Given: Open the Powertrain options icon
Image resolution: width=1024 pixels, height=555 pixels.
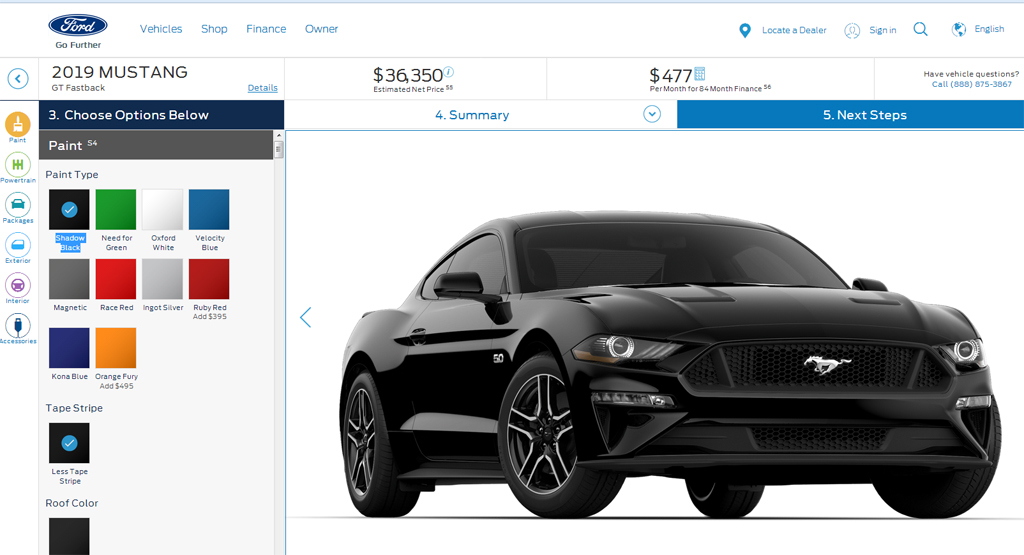Looking at the screenshot, I should [x=18, y=165].
